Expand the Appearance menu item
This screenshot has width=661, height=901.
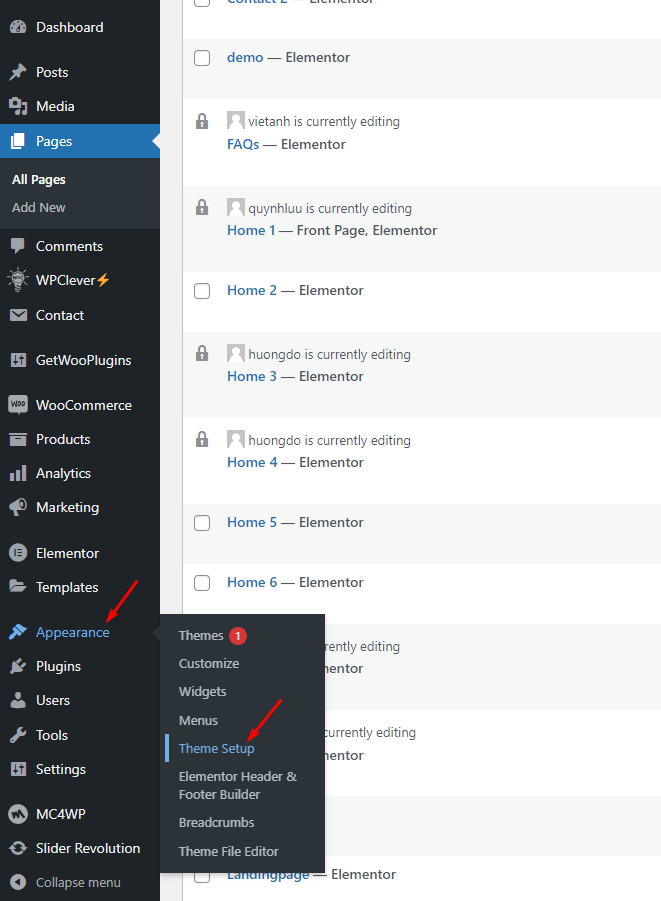point(72,632)
